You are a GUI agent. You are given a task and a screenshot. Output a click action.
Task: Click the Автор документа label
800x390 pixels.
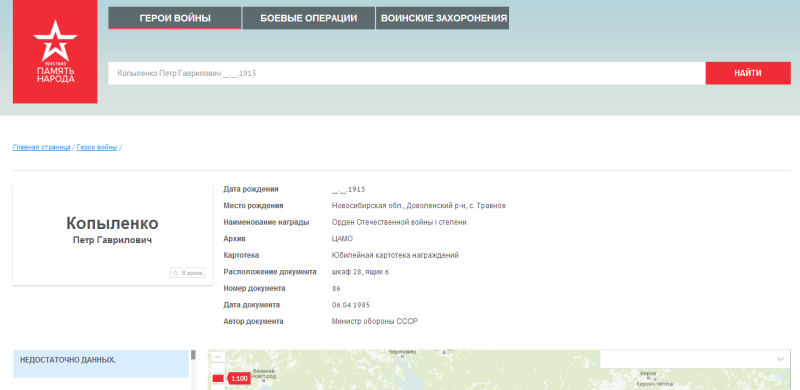(253, 322)
